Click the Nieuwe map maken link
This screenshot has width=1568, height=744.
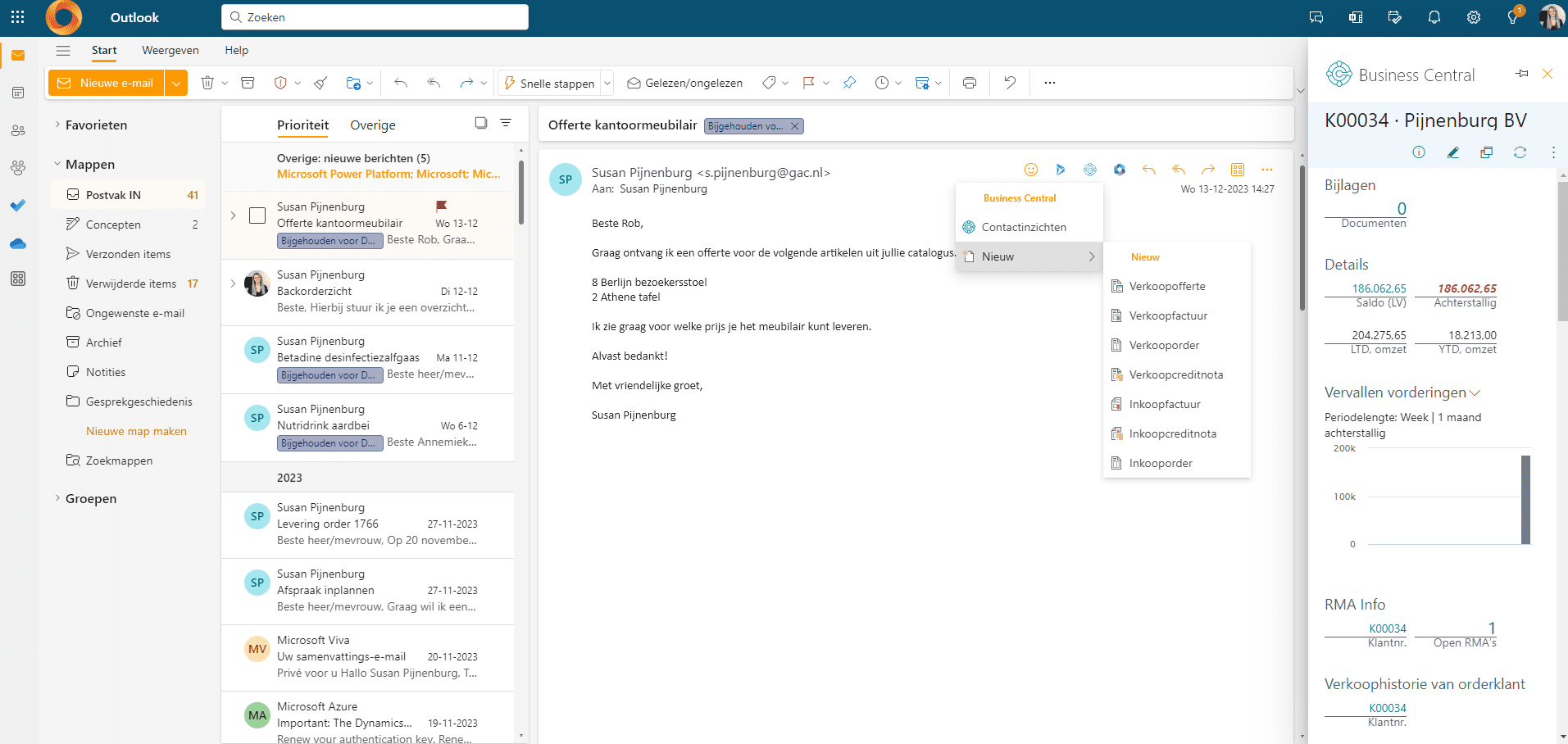click(x=136, y=431)
